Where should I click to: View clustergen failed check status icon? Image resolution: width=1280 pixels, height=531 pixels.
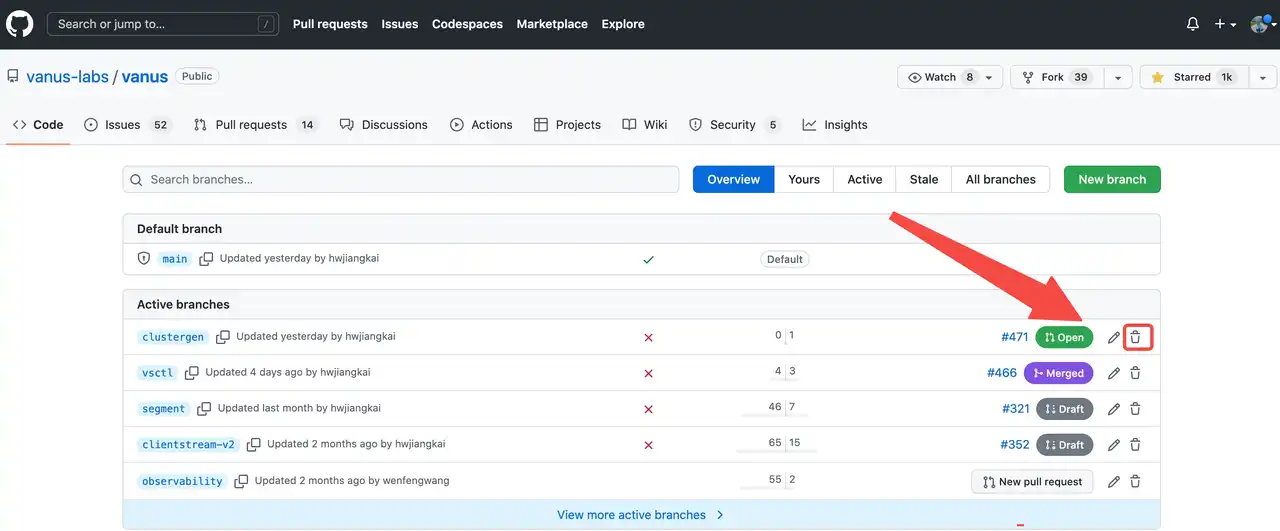click(x=648, y=338)
